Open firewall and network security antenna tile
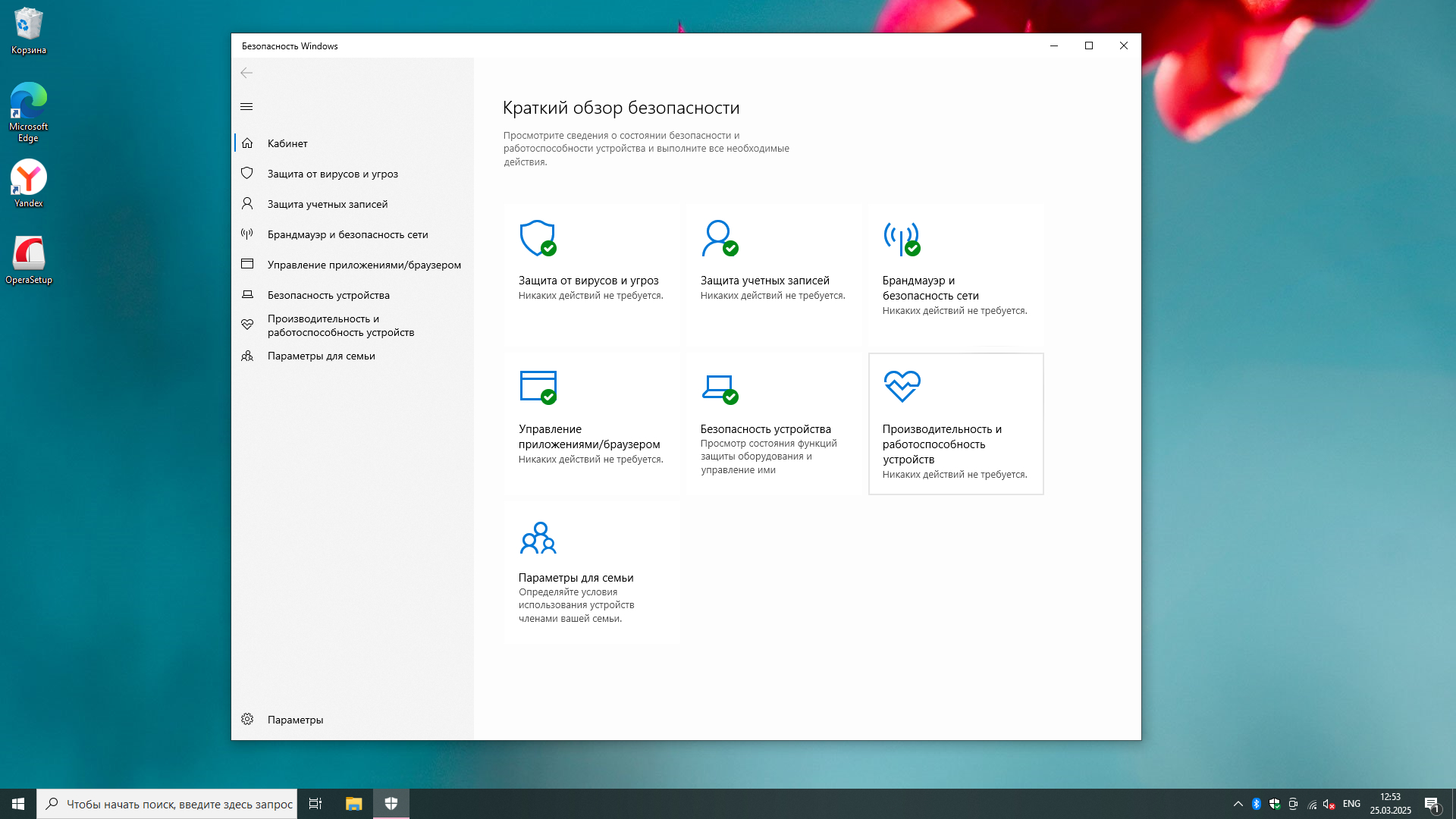This screenshot has width=1456, height=819. pyautogui.click(x=955, y=273)
